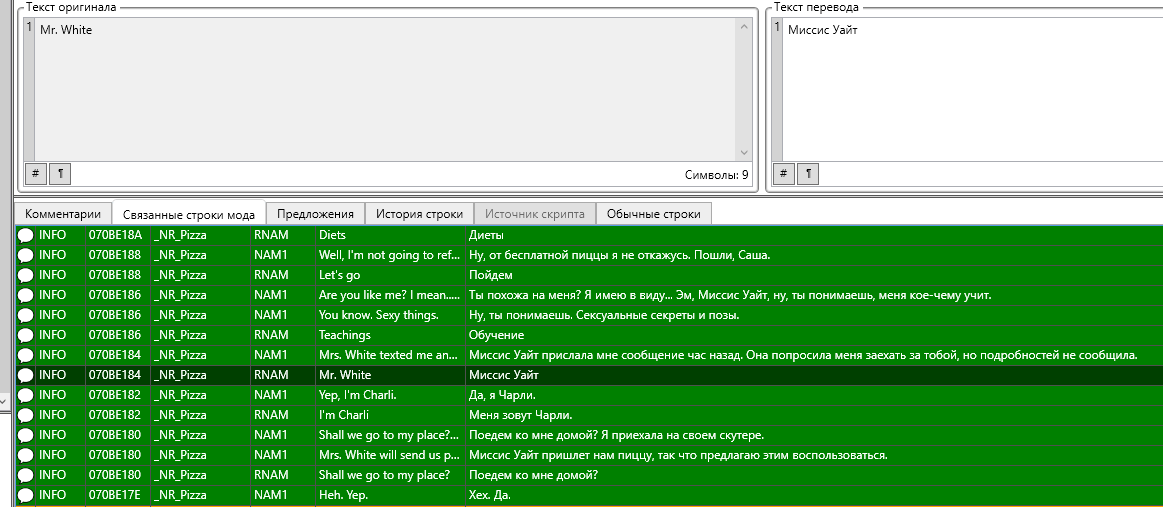Image resolution: width=1163 pixels, height=507 pixels.
Task: Click the speech bubble icon beside "You know. Sexy things."
Action: 25,315
